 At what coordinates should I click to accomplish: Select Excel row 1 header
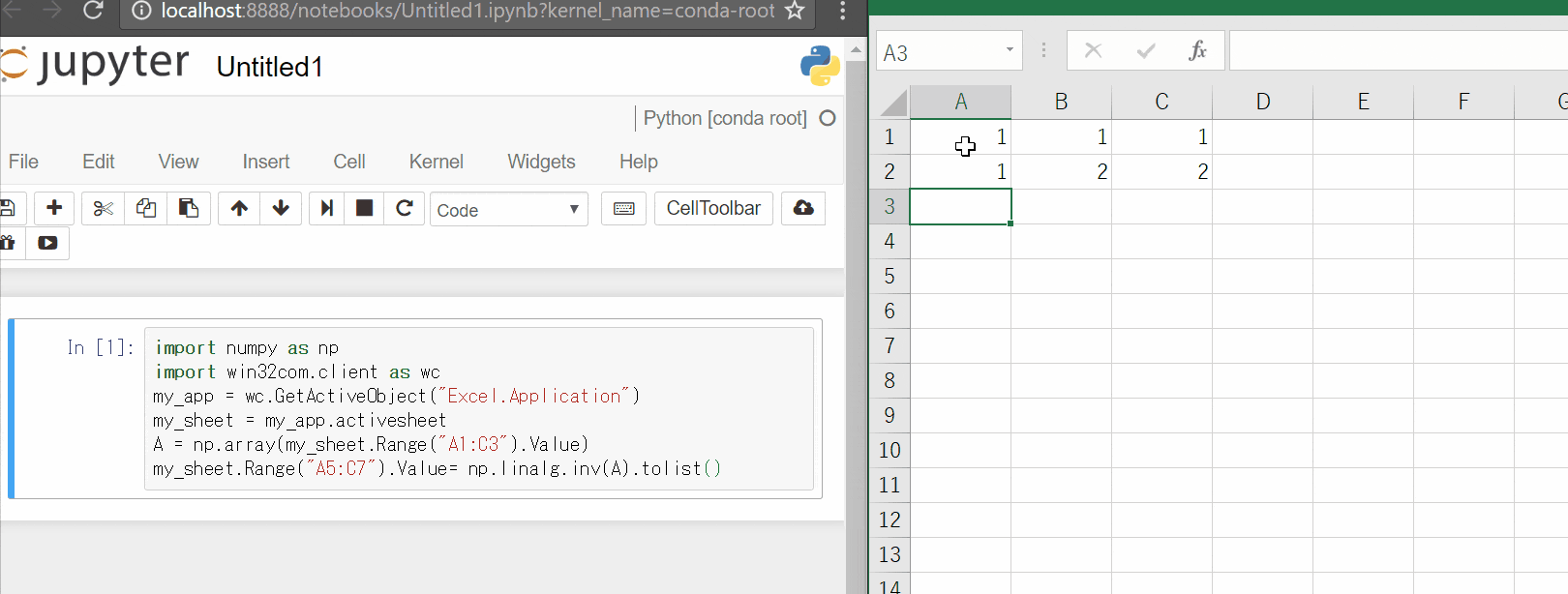890,137
